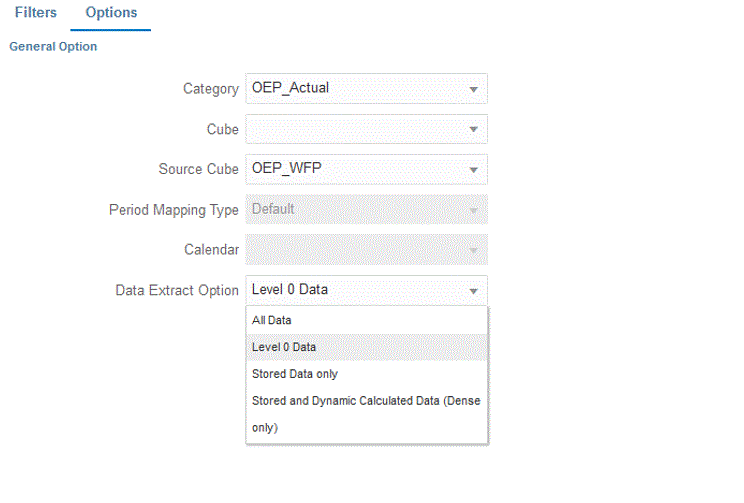Choose All Data from the list

(272, 320)
